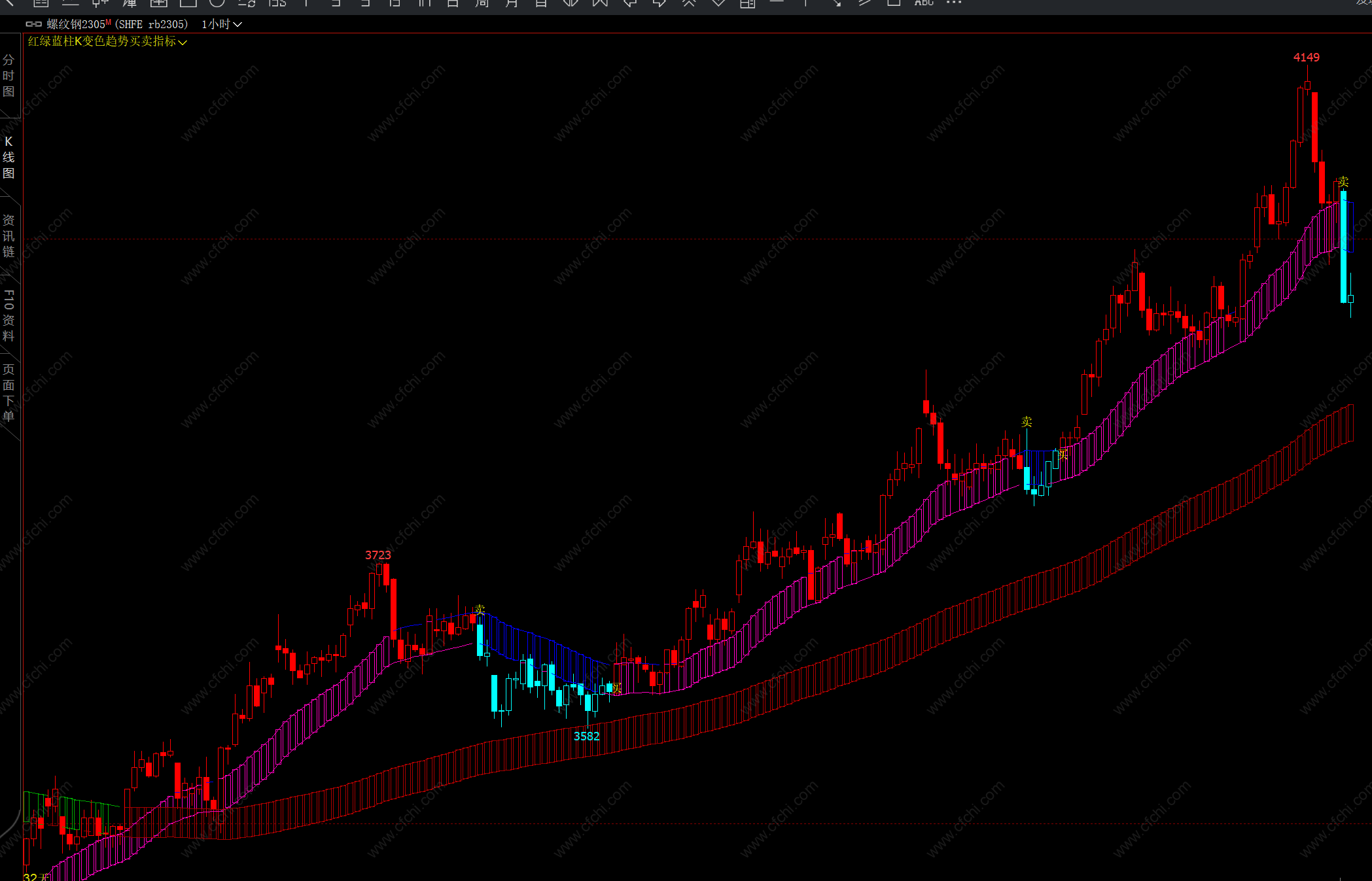The image size is (1372, 881).
Task: Click the 32天 label at bottom-left
Action: pos(35,876)
